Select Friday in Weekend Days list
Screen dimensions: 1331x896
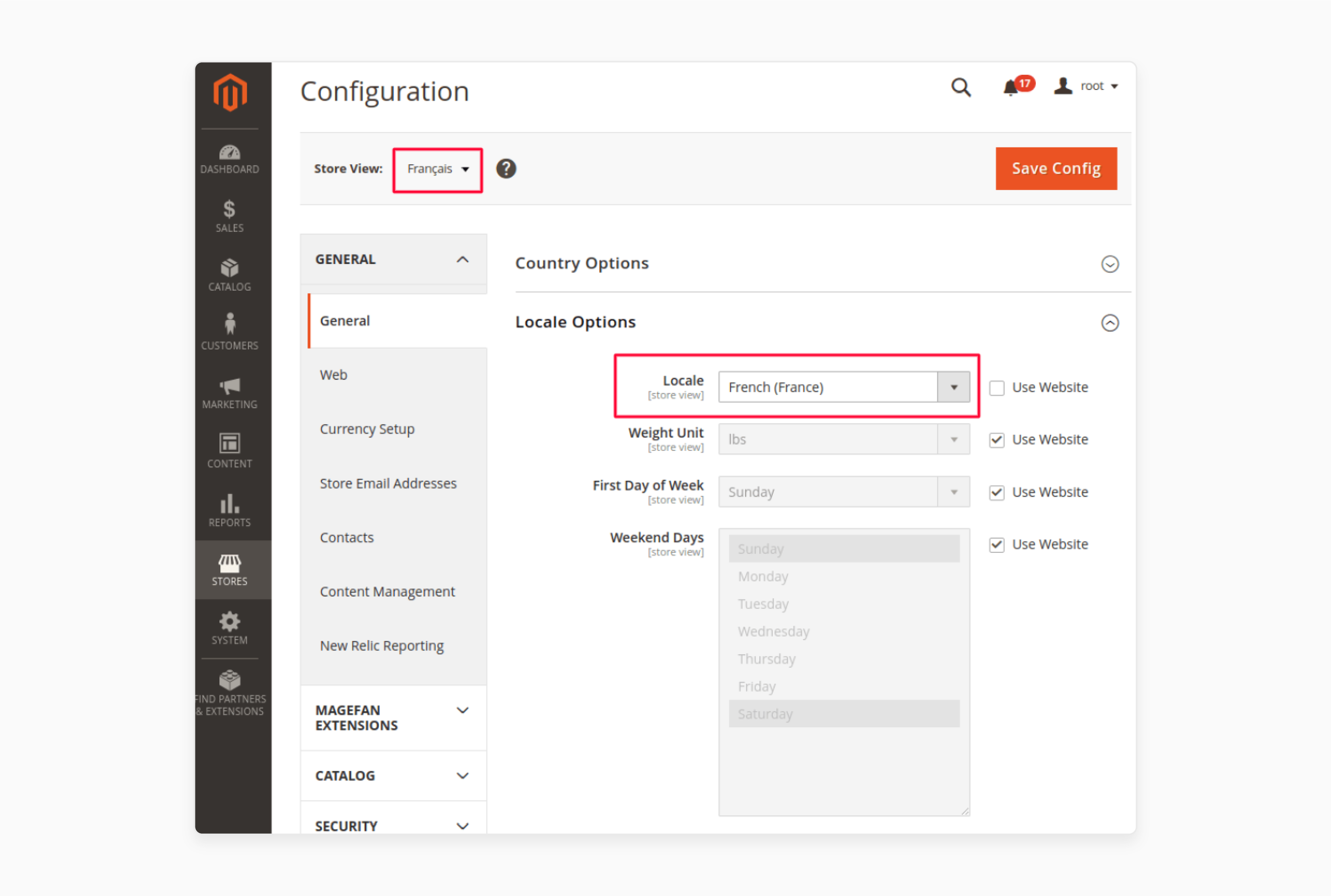pos(844,686)
